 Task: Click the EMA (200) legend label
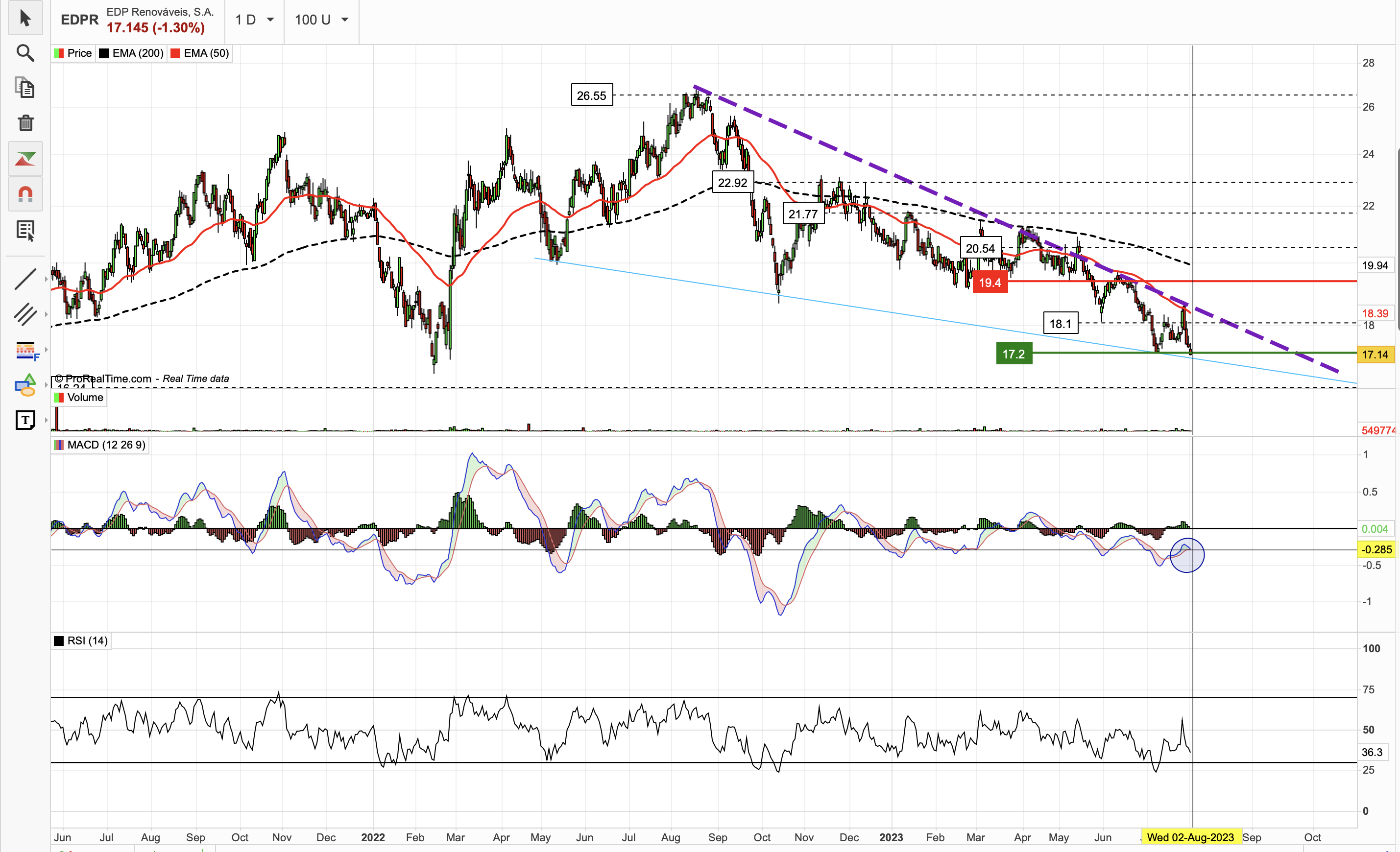pyautogui.click(x=138, y=53)
